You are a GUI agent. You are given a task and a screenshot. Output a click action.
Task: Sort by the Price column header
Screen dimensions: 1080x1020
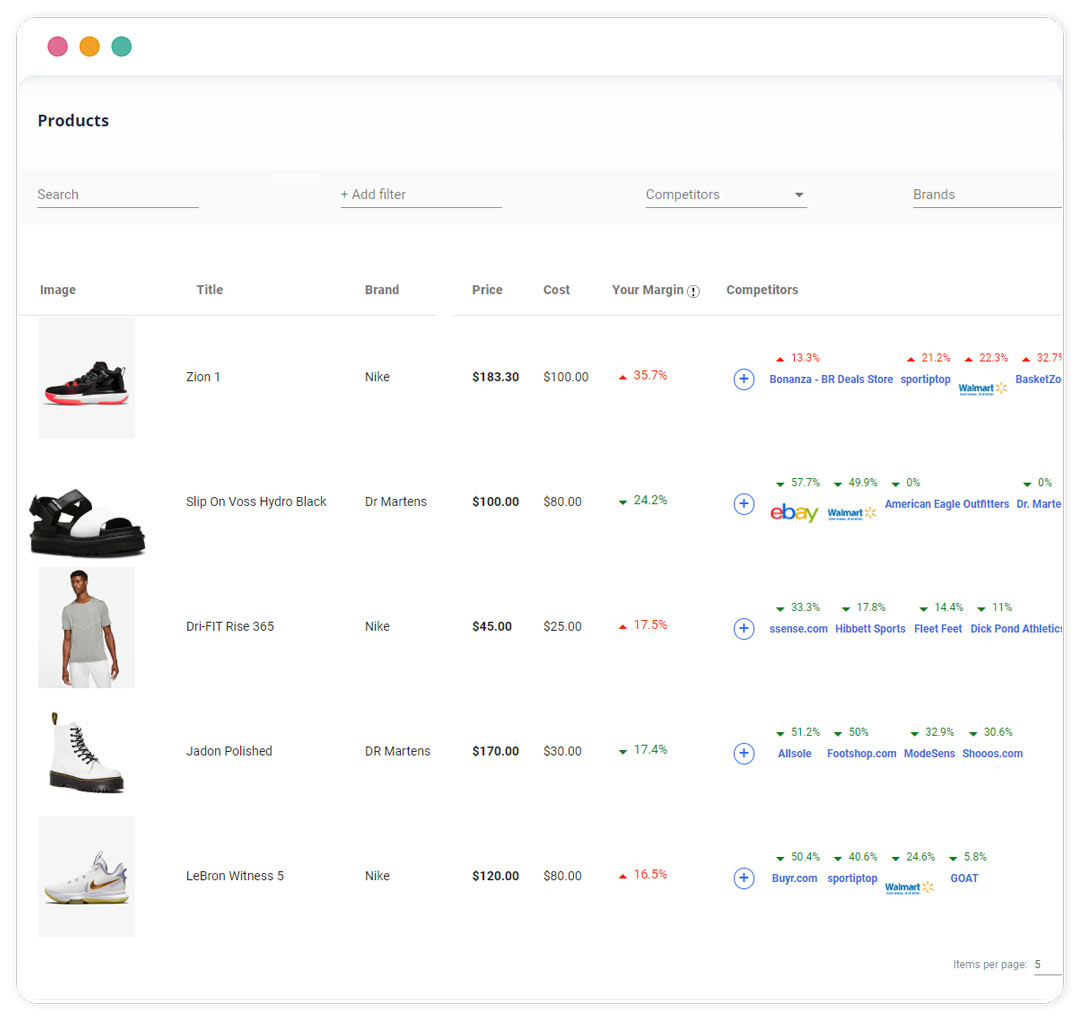coord(487,290)
